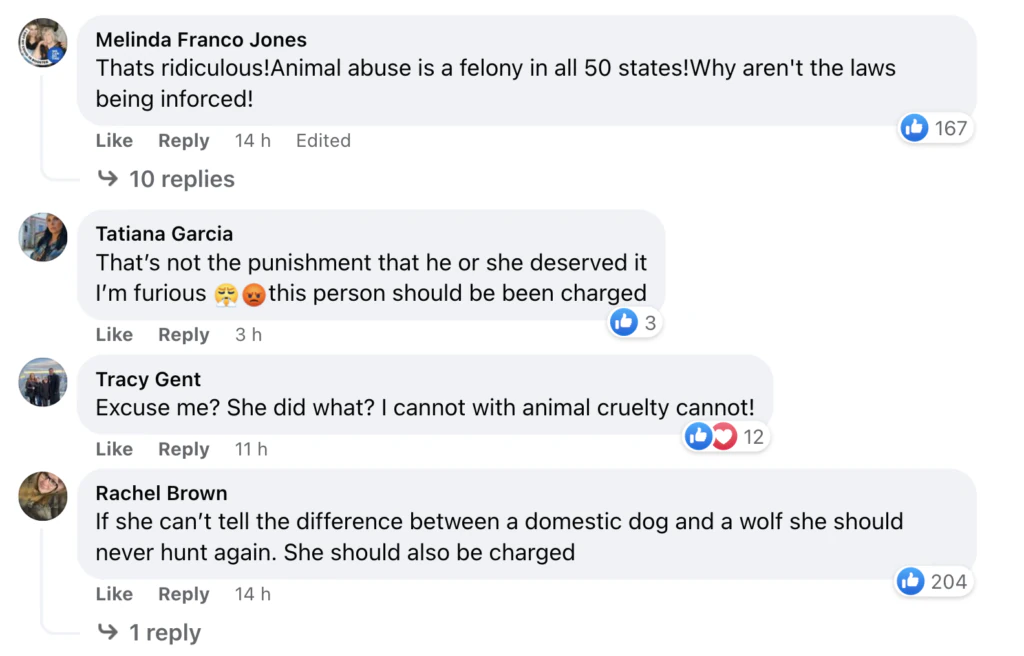Click Melinda Franco Jones's profile picture
This screenshot has width=1024, height=656.
(x=43, y=43)
